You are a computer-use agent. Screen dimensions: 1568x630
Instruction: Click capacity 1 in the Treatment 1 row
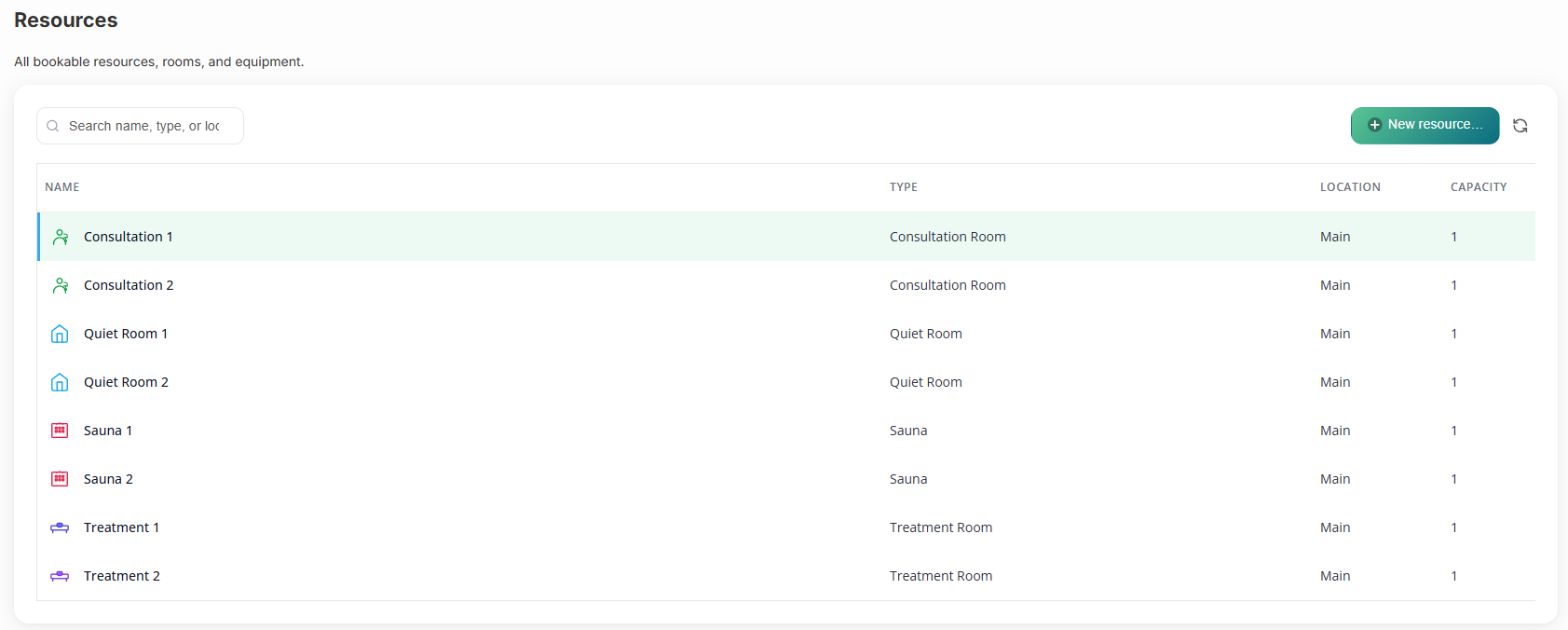coord(1453,527)
